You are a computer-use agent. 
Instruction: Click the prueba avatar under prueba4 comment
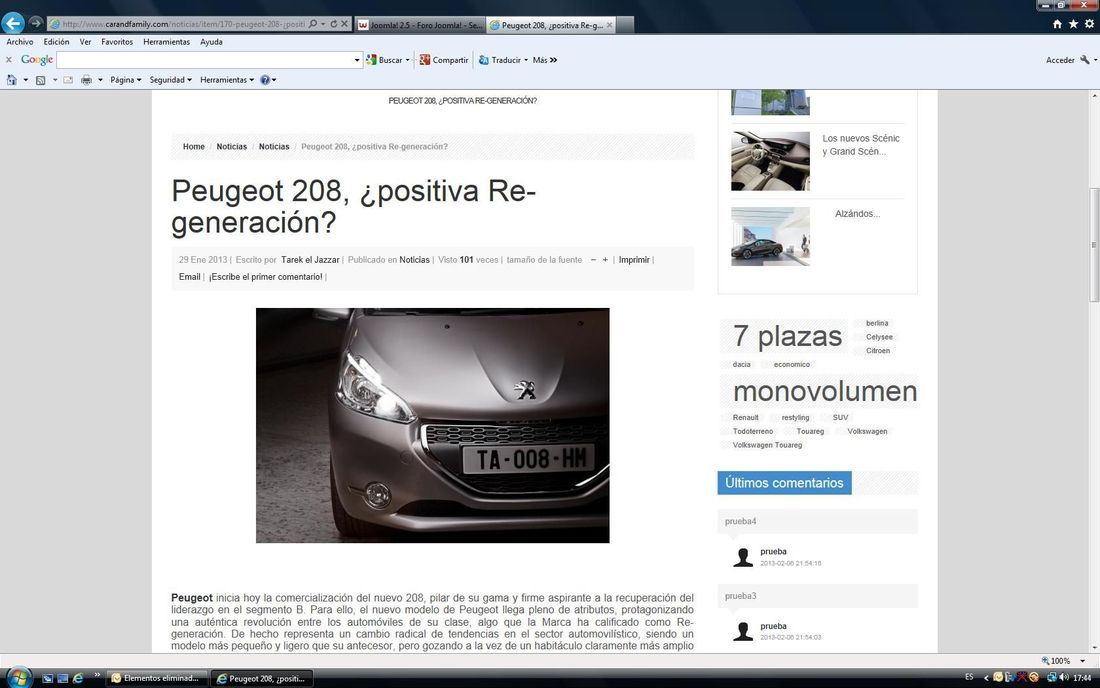[x=743, y=557]
